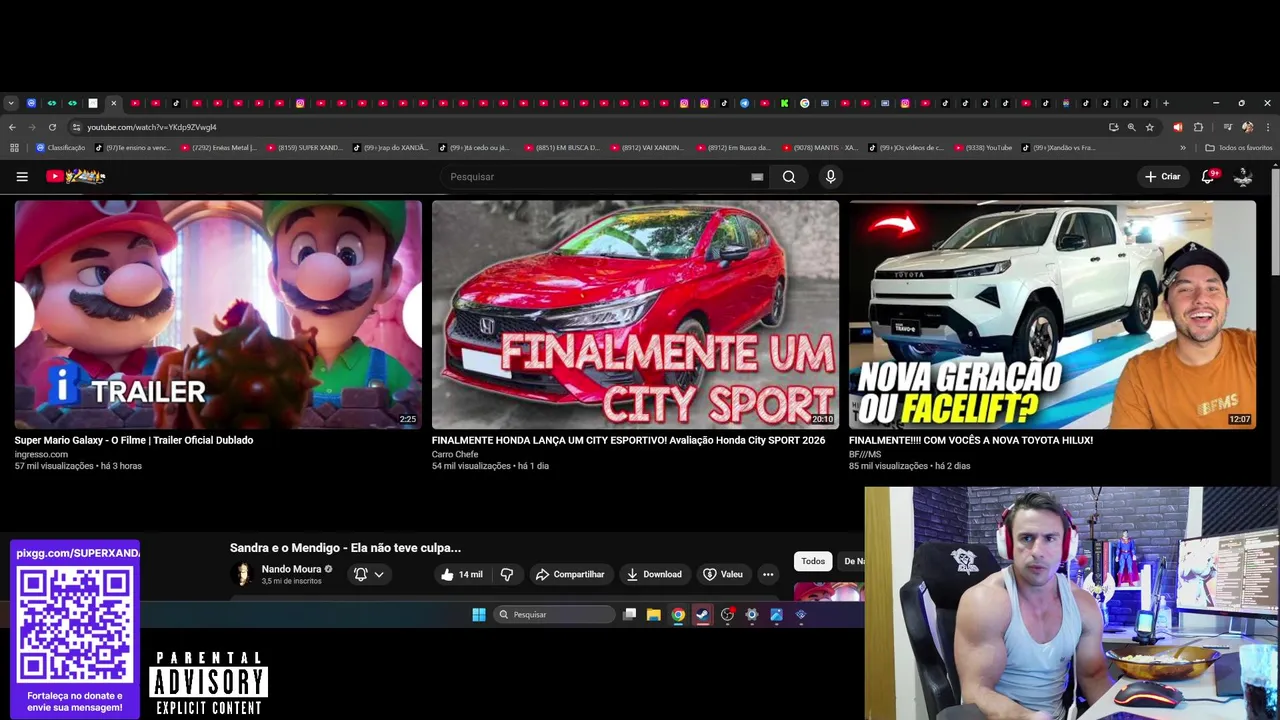The width and height of the screenshot is (1280, 720).
Task: Like the video with 14 mil
Action: pyautogui.click(x=462, y=574)
